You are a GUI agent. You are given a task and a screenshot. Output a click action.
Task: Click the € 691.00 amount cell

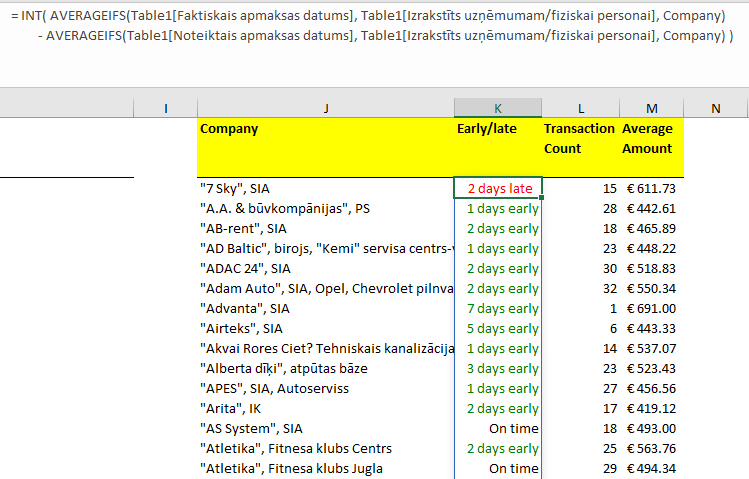pyautogui.click(x=652, y=309)
